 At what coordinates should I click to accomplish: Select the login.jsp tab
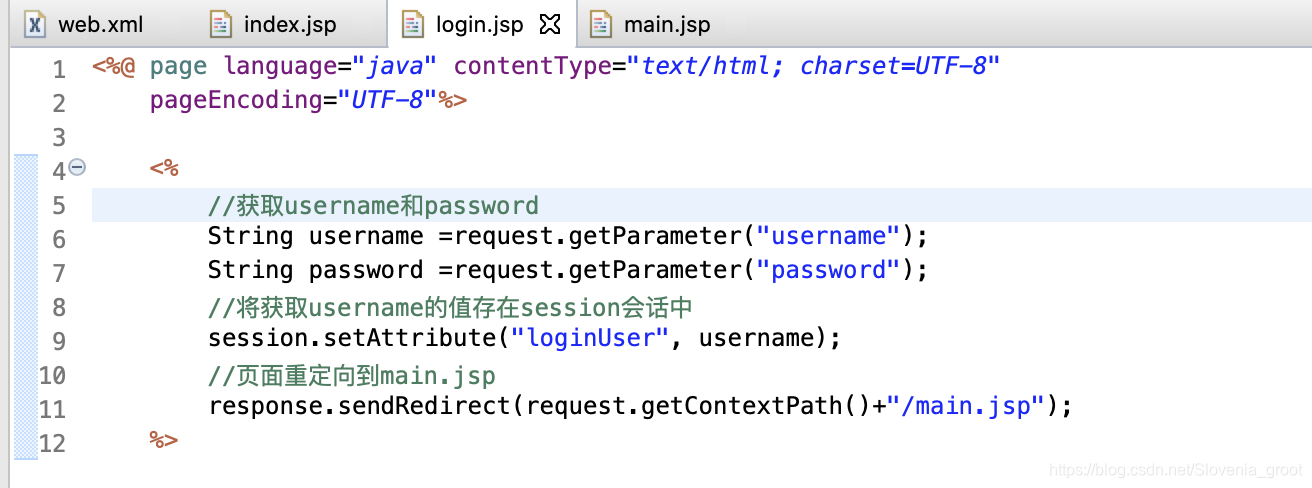[480, 24]
